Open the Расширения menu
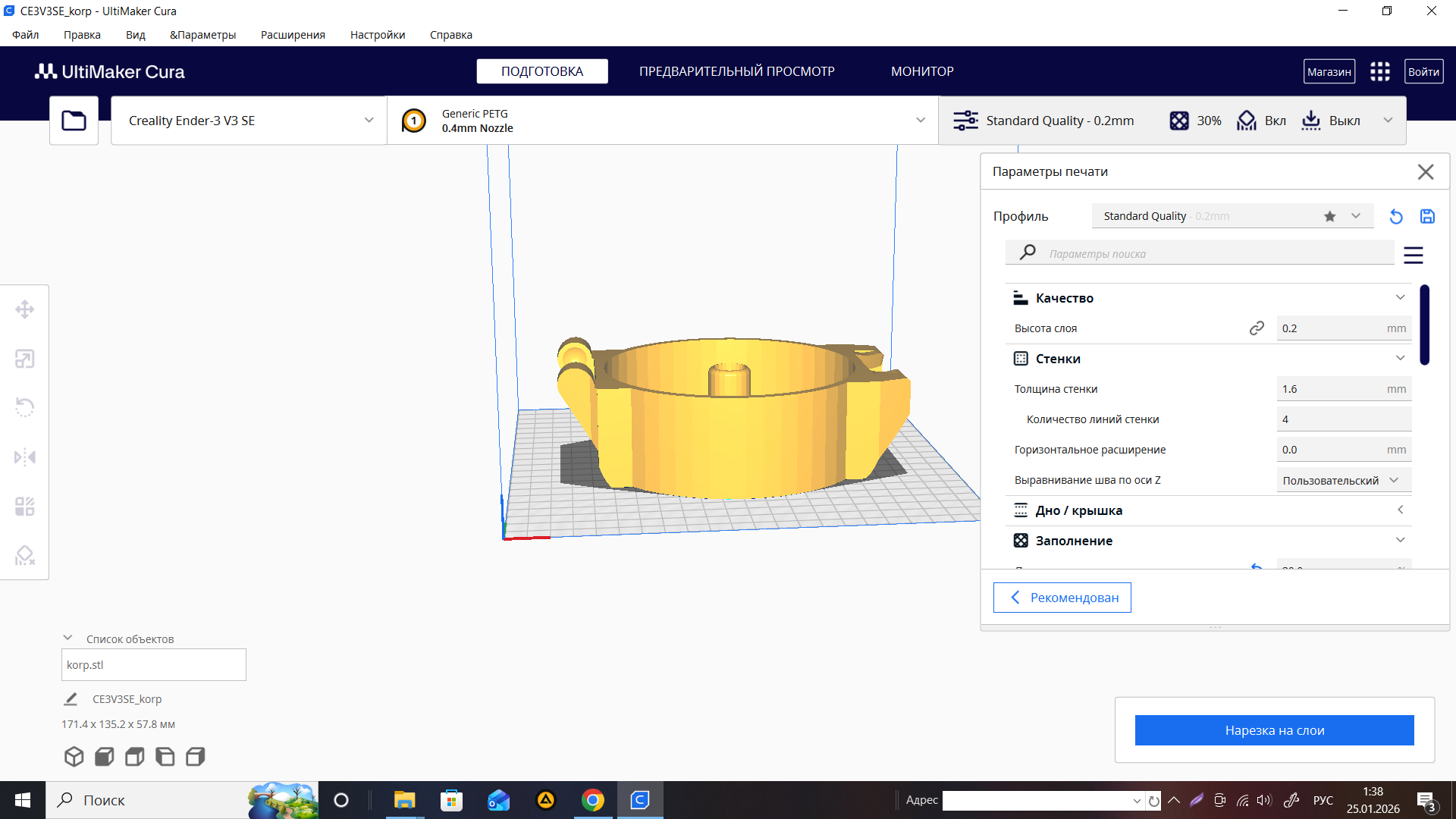Viewport: 1456px width, 819px height. (293, 35)
